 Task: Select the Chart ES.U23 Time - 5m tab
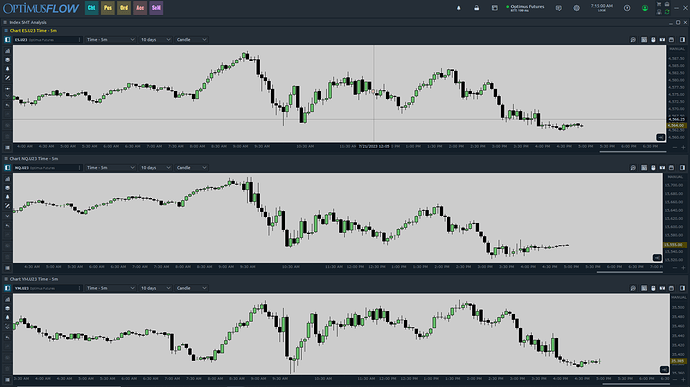(x=33, y=30)
